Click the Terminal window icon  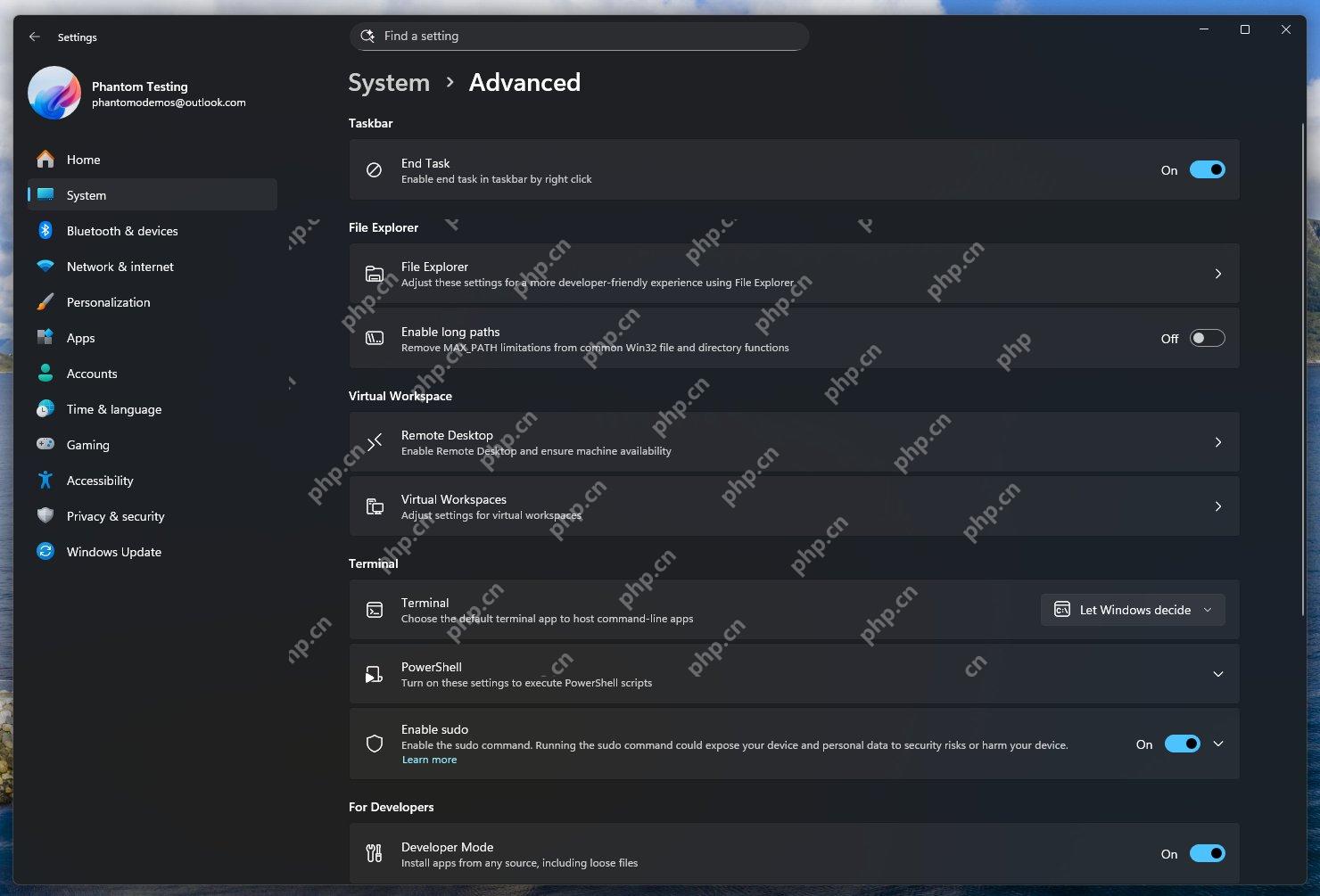pos(375,610)
